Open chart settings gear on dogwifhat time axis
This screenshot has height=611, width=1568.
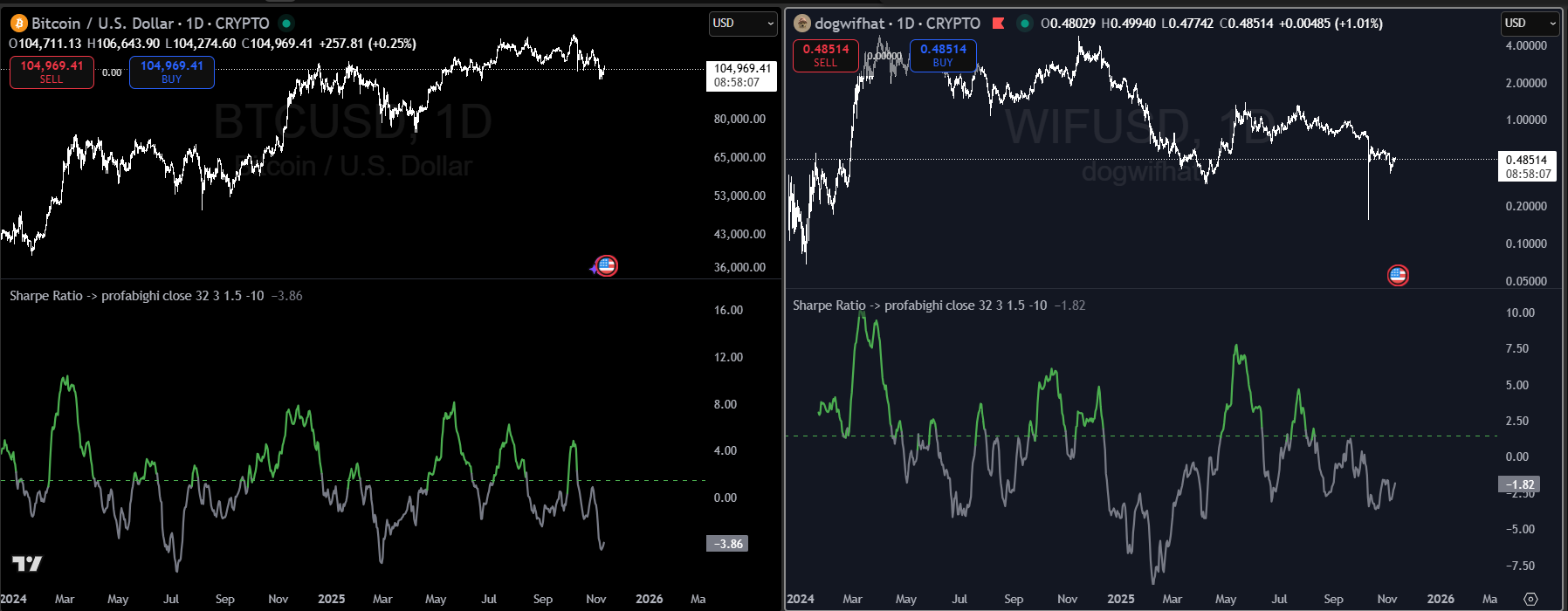(1530, 599)
